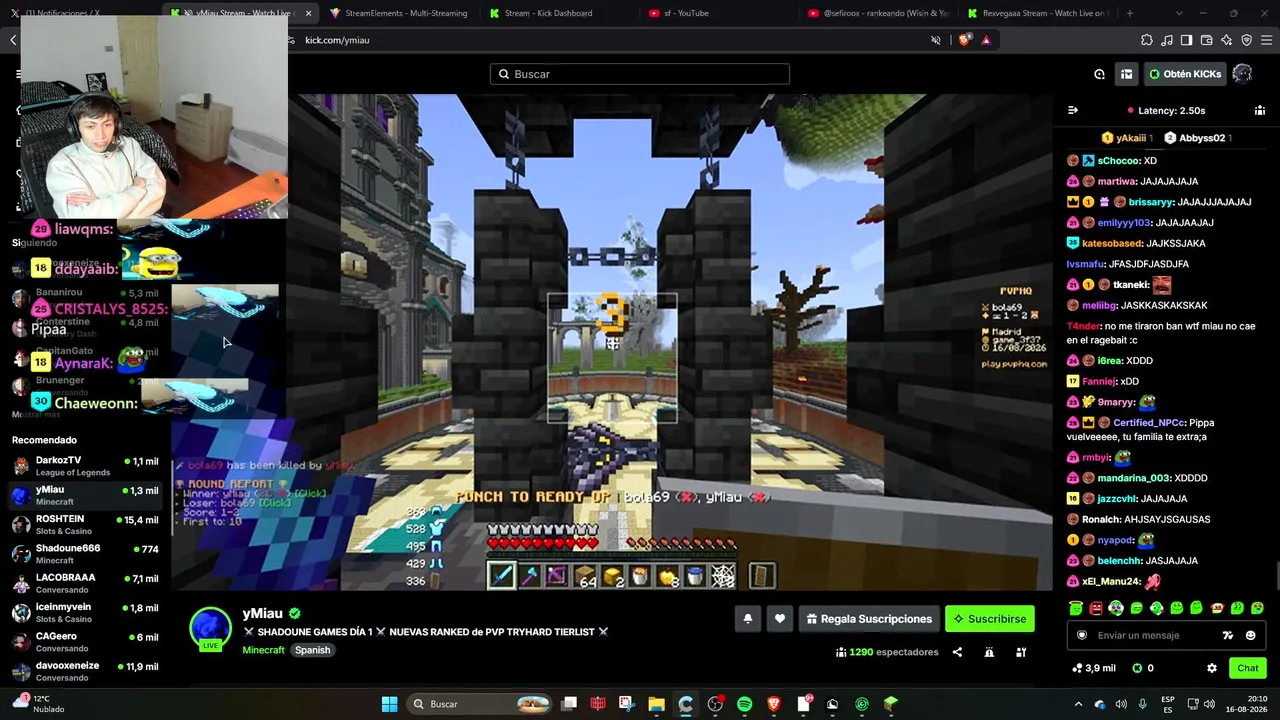Image resolution: width=1280 pixels, height=720 pixels.
Task: Open the chat users list icon
Action: coord(1260,110)
